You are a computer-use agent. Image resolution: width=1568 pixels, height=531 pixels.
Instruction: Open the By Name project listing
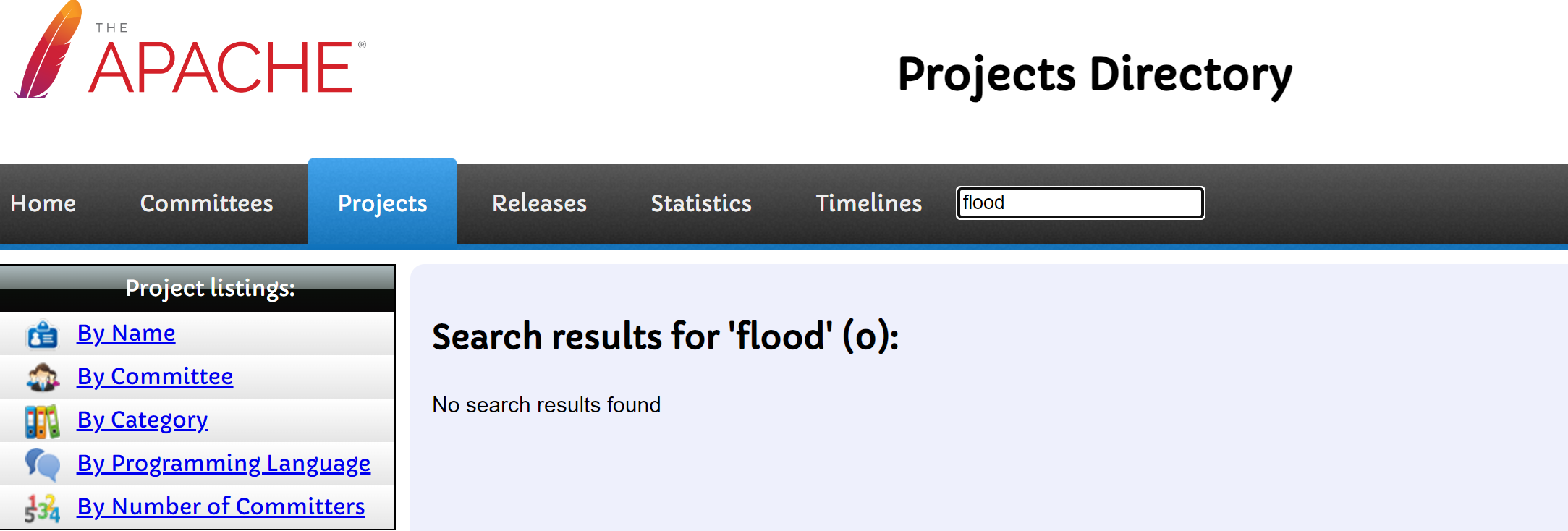click(x=126, y=334)
